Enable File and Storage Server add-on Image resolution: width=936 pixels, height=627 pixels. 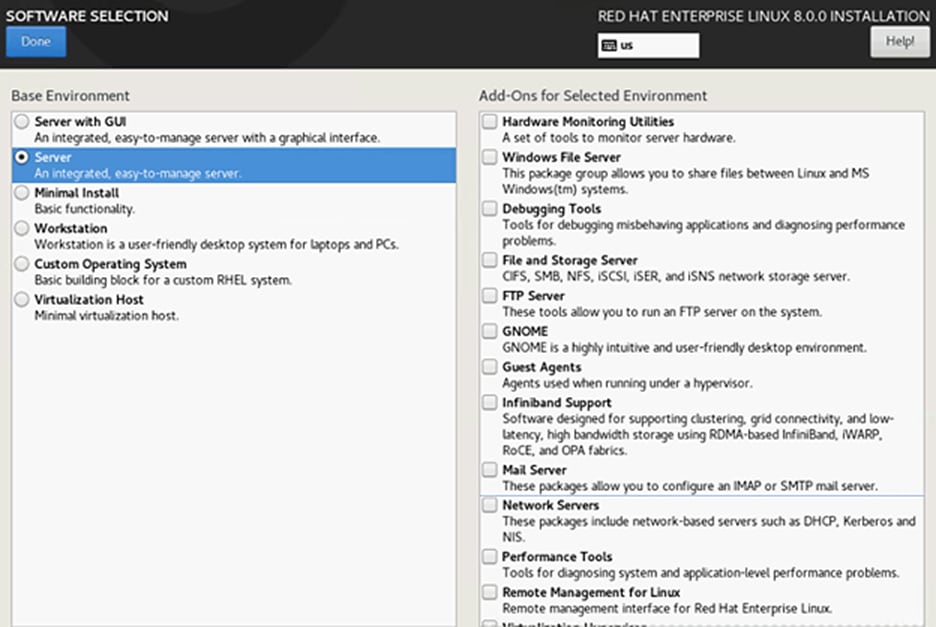(489, 261)
